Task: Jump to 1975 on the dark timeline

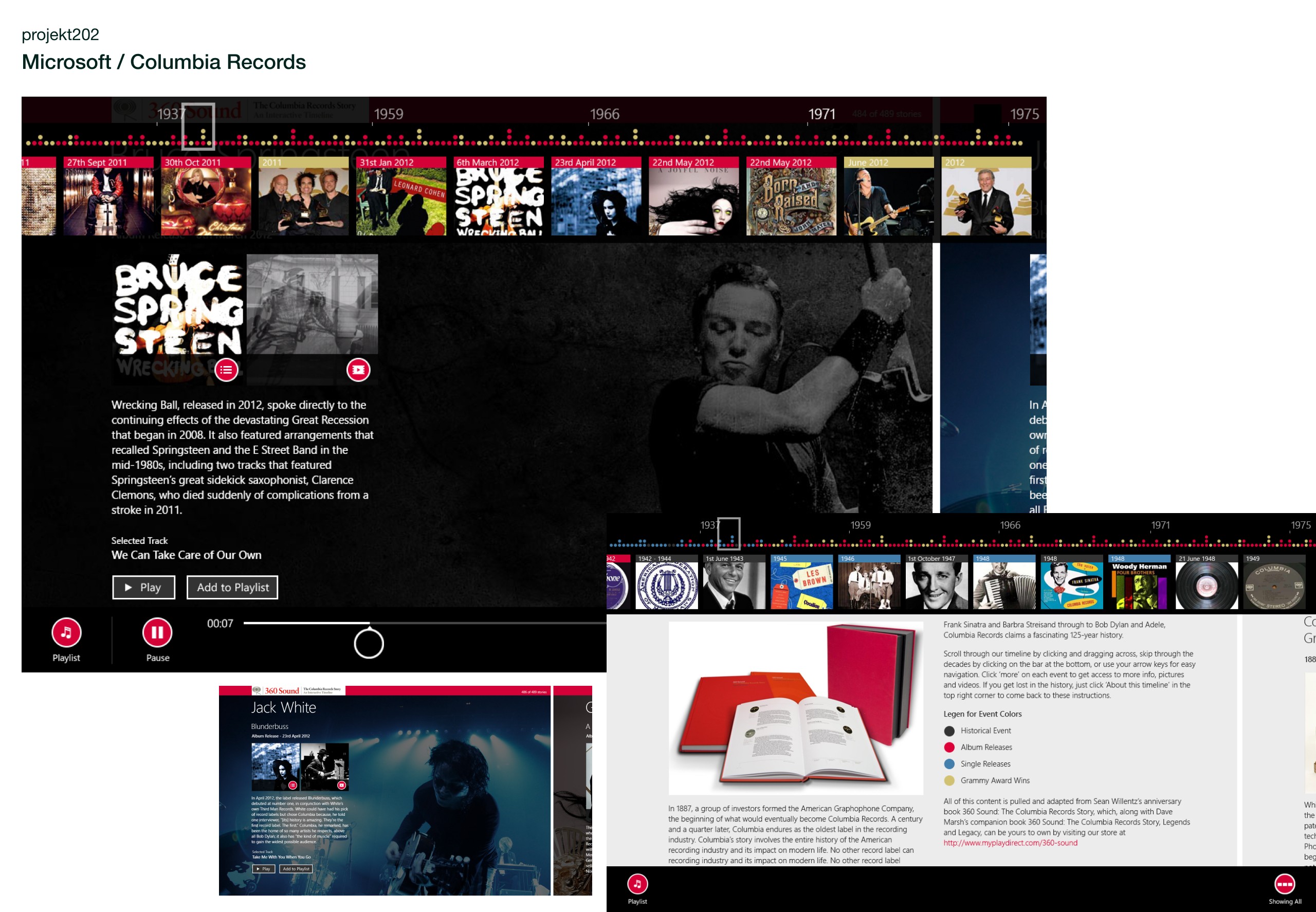Action: (1025, 114)
